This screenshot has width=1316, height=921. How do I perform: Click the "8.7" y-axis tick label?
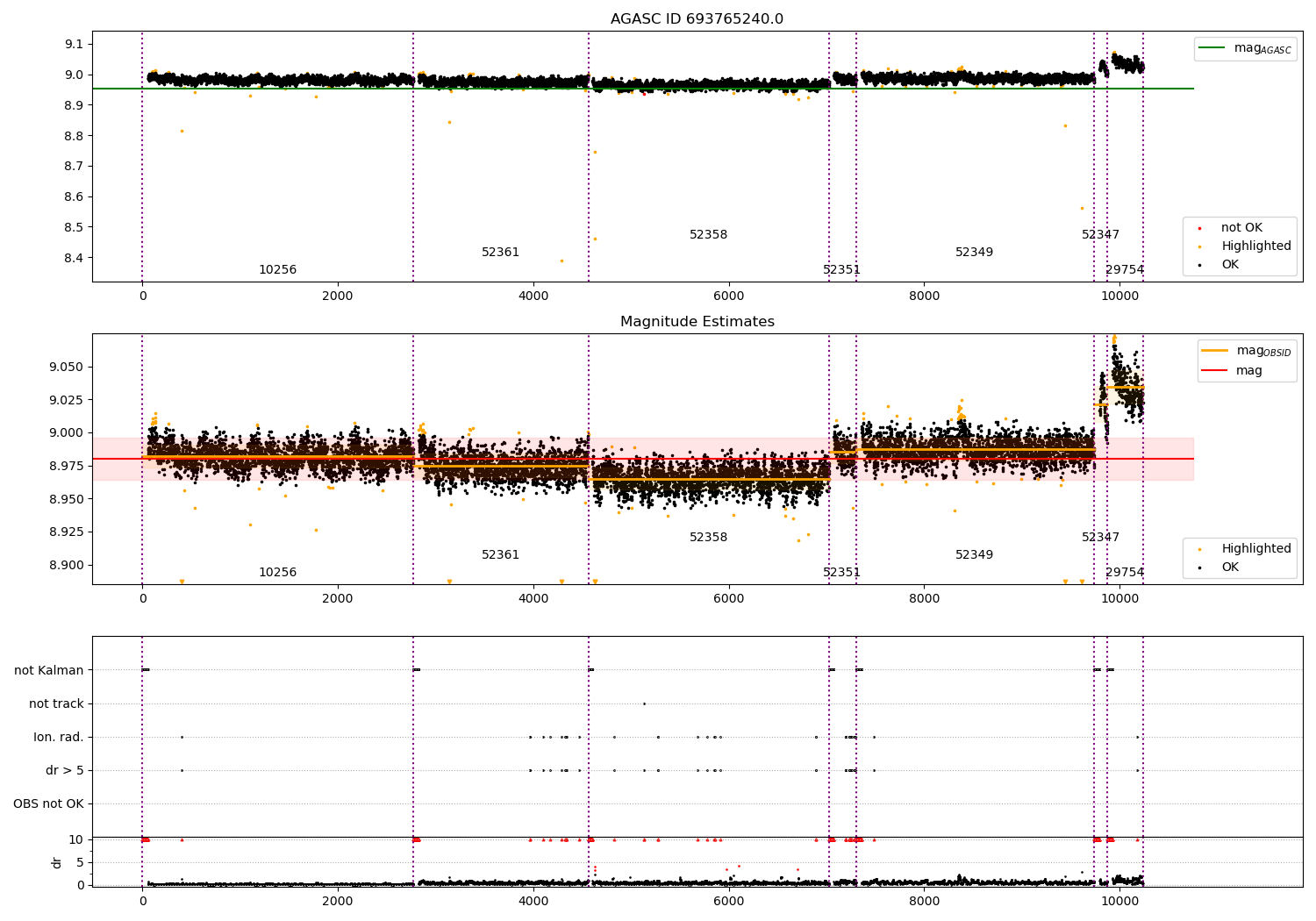coord(75,167)
